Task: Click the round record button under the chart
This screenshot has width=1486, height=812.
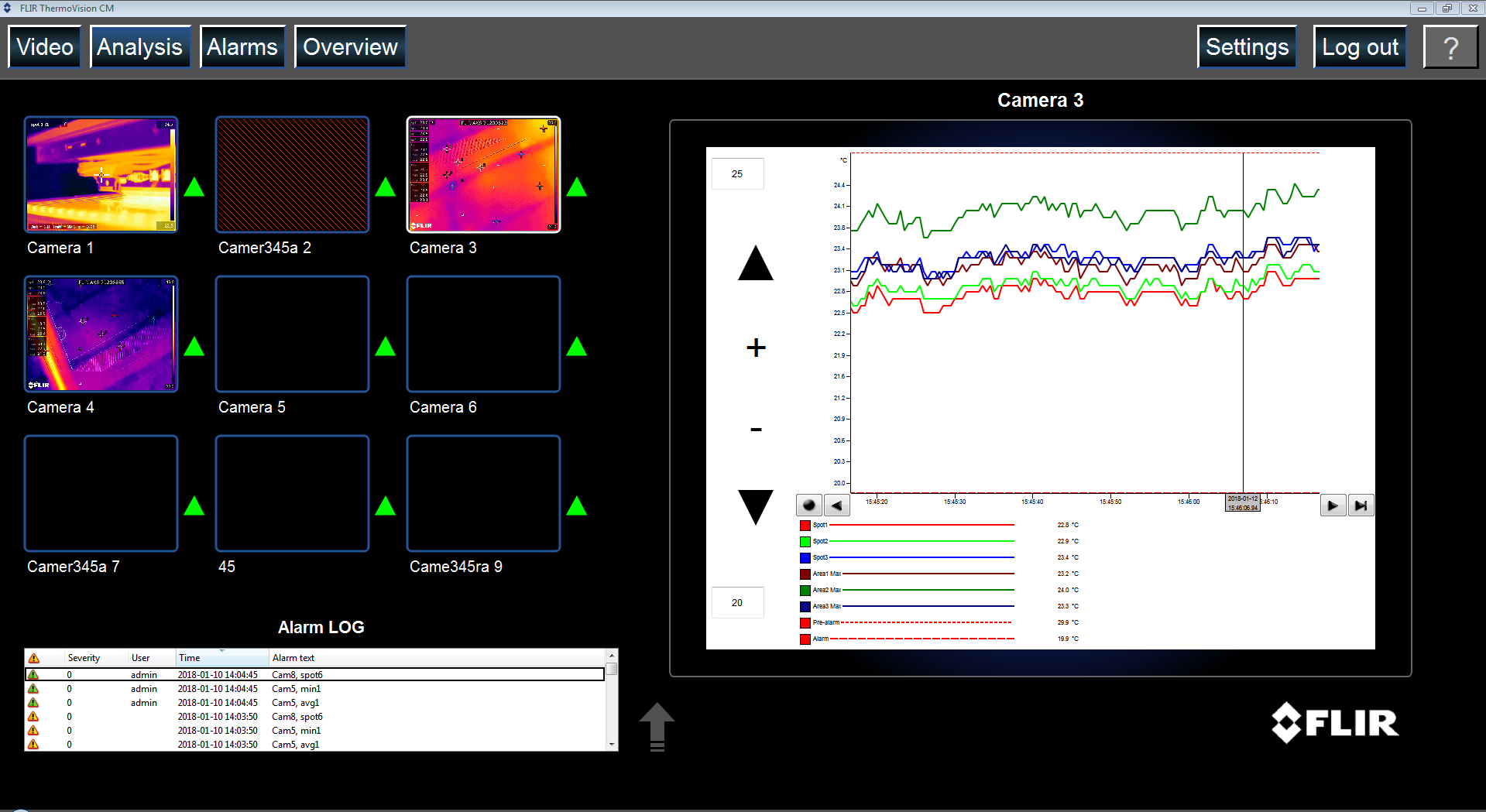Action: click(x=809, y=505)
